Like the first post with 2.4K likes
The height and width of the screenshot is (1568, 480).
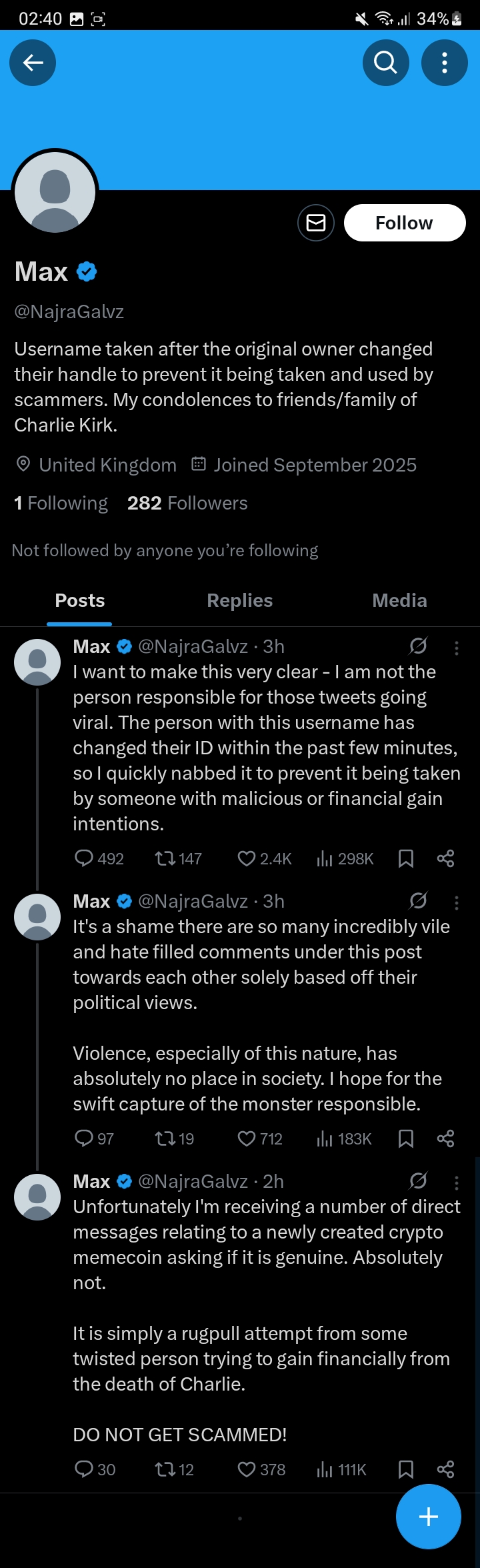click(x=265, y=858)
